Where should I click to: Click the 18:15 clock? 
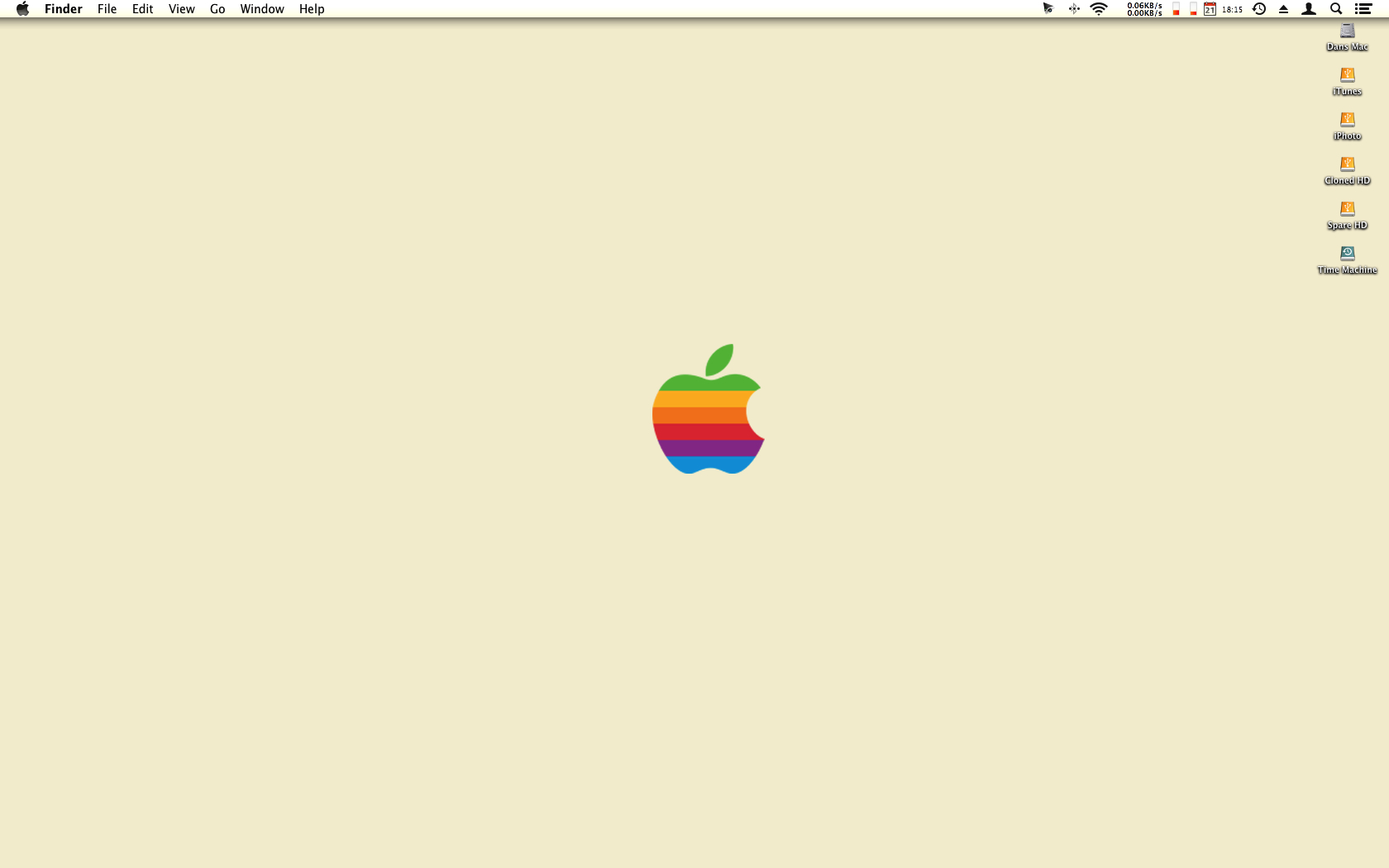pyautogui.click(x=1232, y=10)
